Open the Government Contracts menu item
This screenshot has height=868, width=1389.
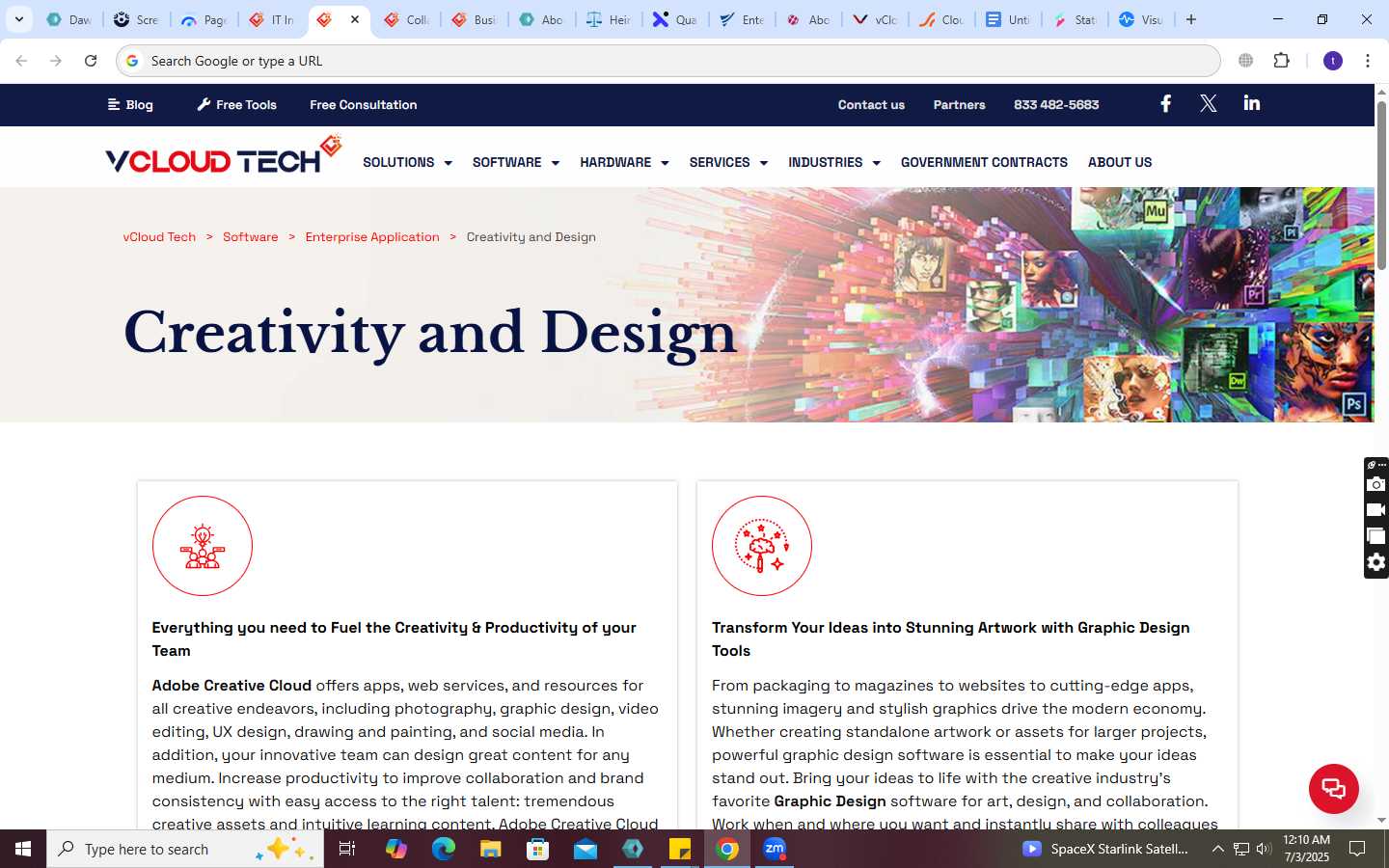pyautogui.click(x=984, y=162)
